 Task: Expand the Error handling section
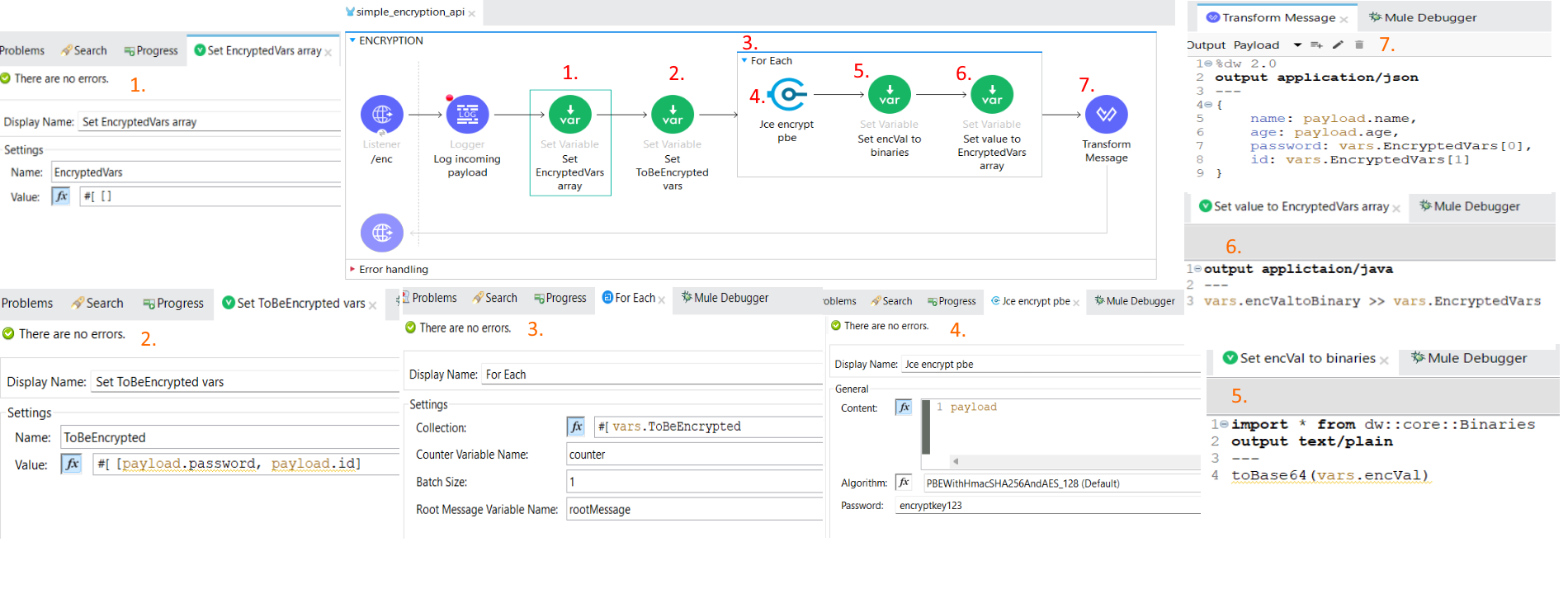click(352, 269)
